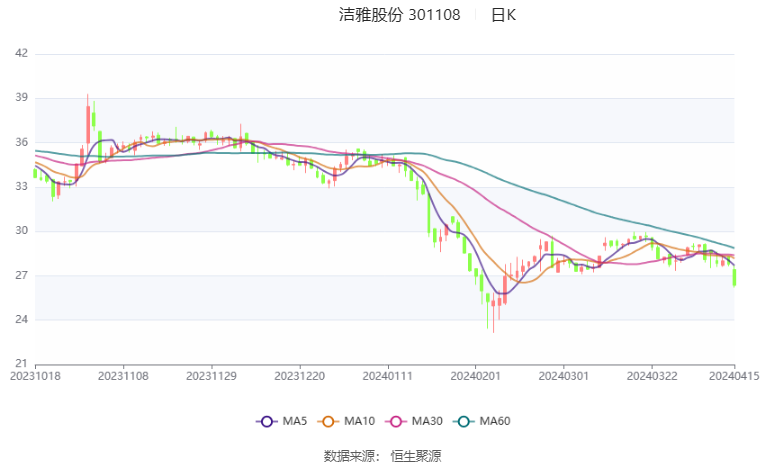
Task: Select the 20231018 date label on x-axis
Action: (x=35, y=376)
